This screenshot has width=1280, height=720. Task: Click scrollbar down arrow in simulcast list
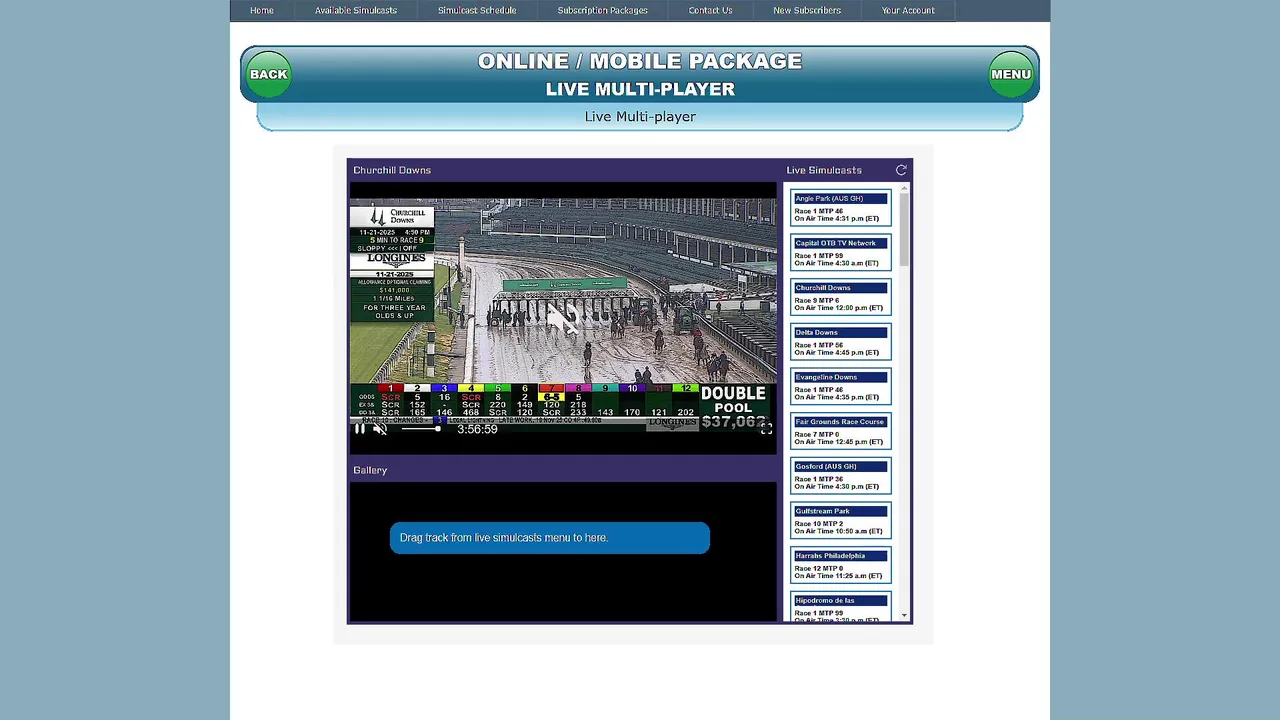click(x=904, y=616)
